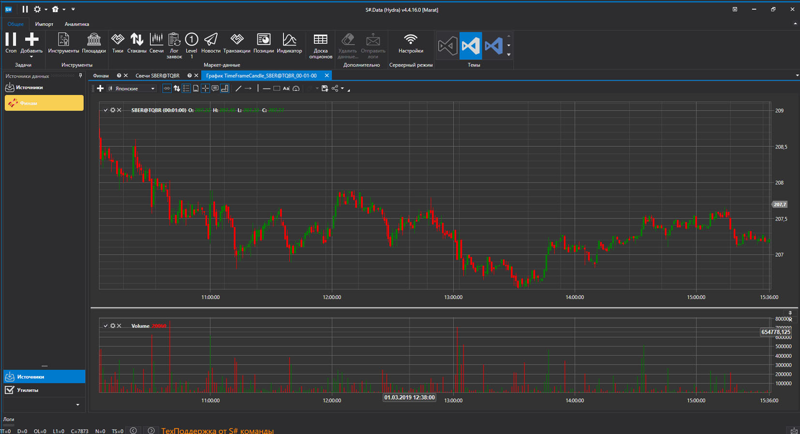Viewport: 800px width, 434px height.
Task: Toggle the Volume indicator visibility checkmark
Action: click(x=106, y=326)
